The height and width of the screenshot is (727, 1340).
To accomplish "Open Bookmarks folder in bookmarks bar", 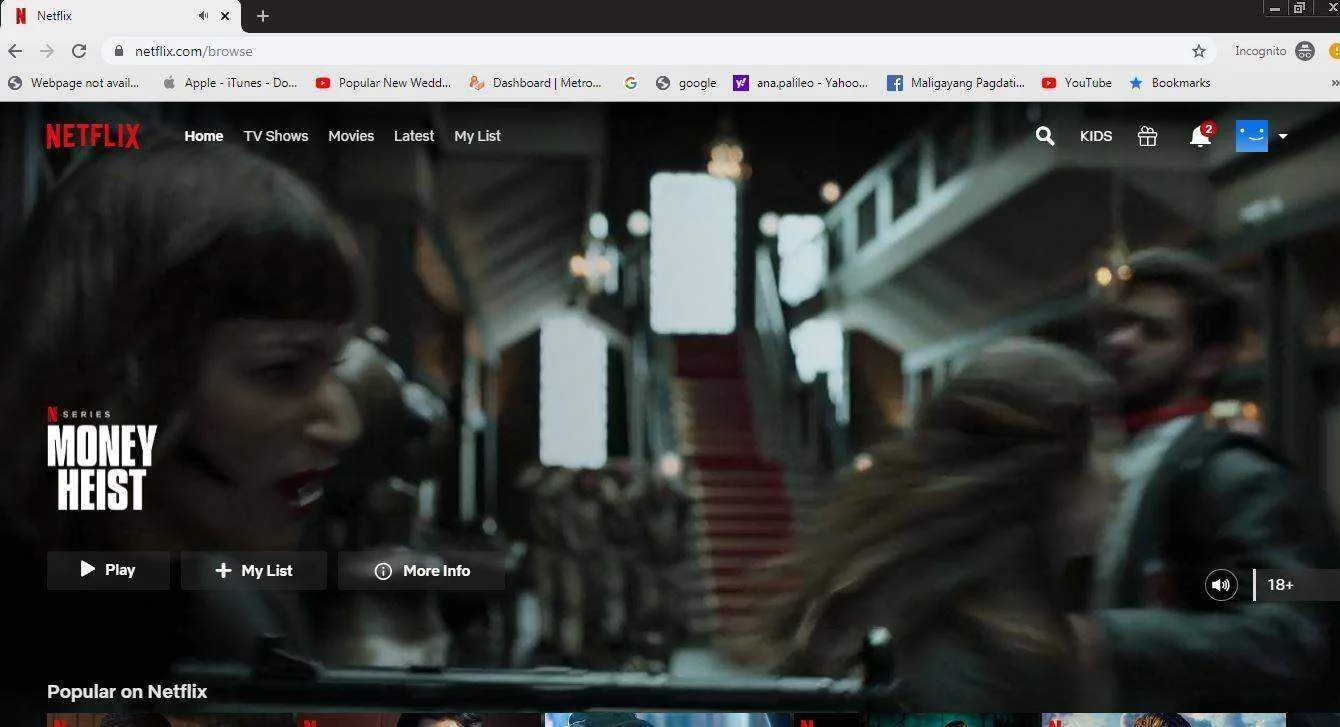I will 1170,83.
